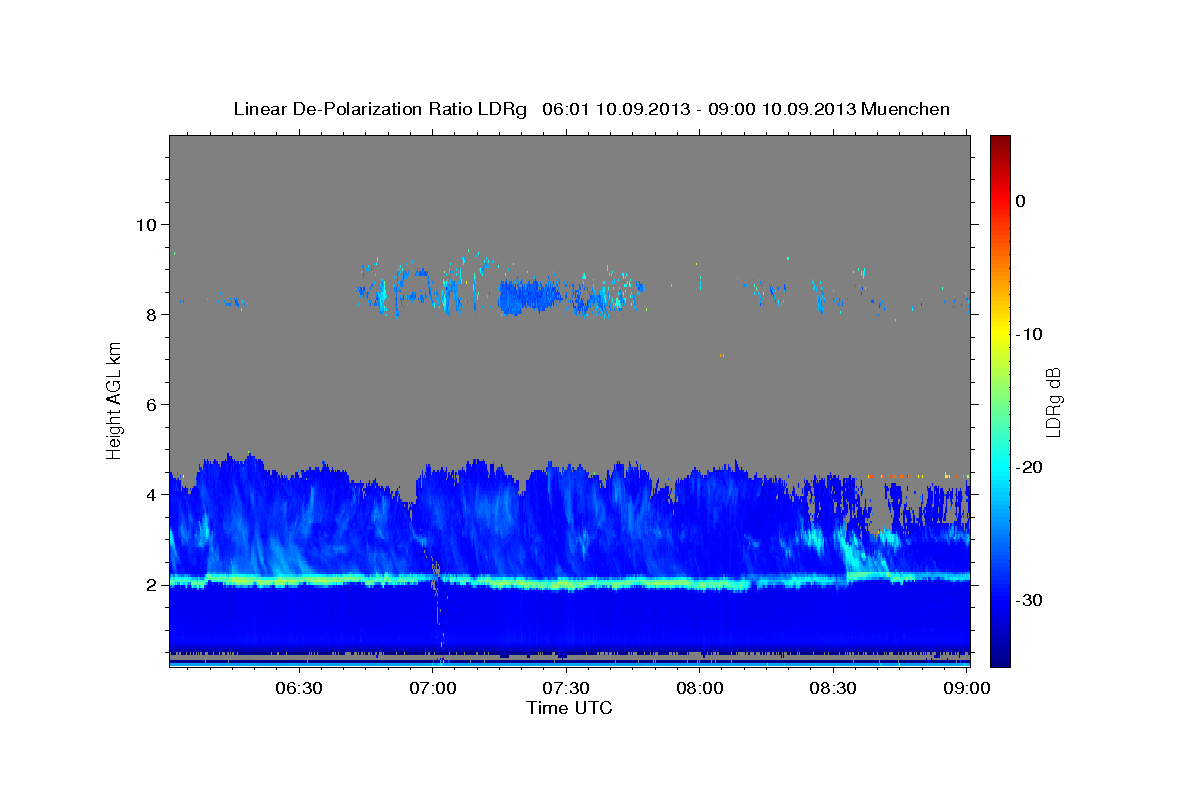Click the colorbar value -30
This screenshot has height=800, width=1200.
coord(1029,600)
